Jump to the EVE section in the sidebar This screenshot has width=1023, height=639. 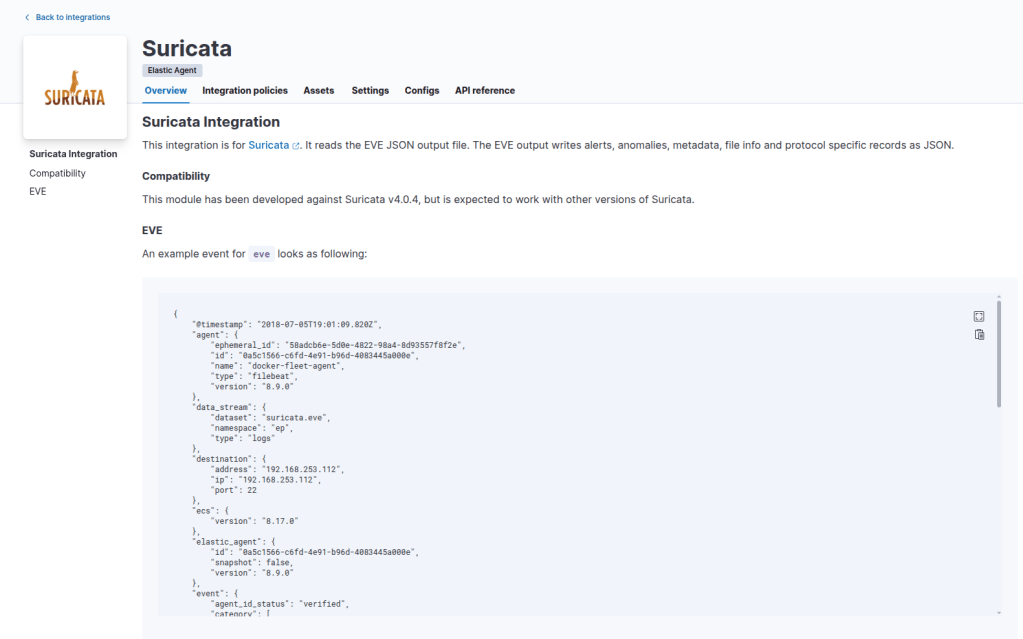point(38,191)
